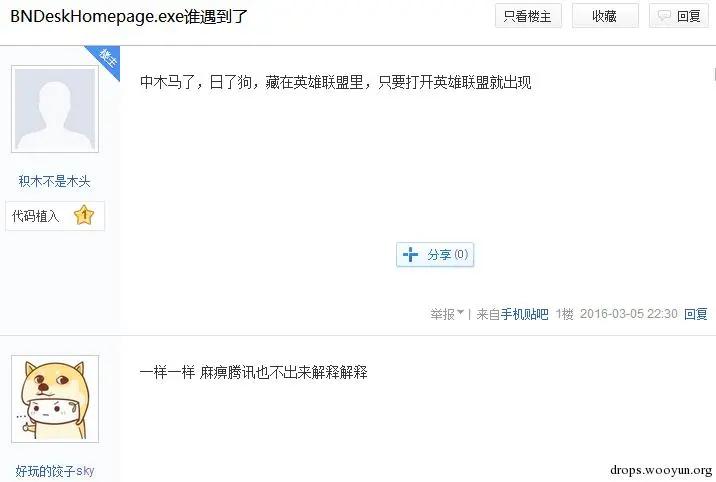Viewport: 716px width, 482px height.
Task: Click the 代码植入 badge label
Action: (36, 215)
